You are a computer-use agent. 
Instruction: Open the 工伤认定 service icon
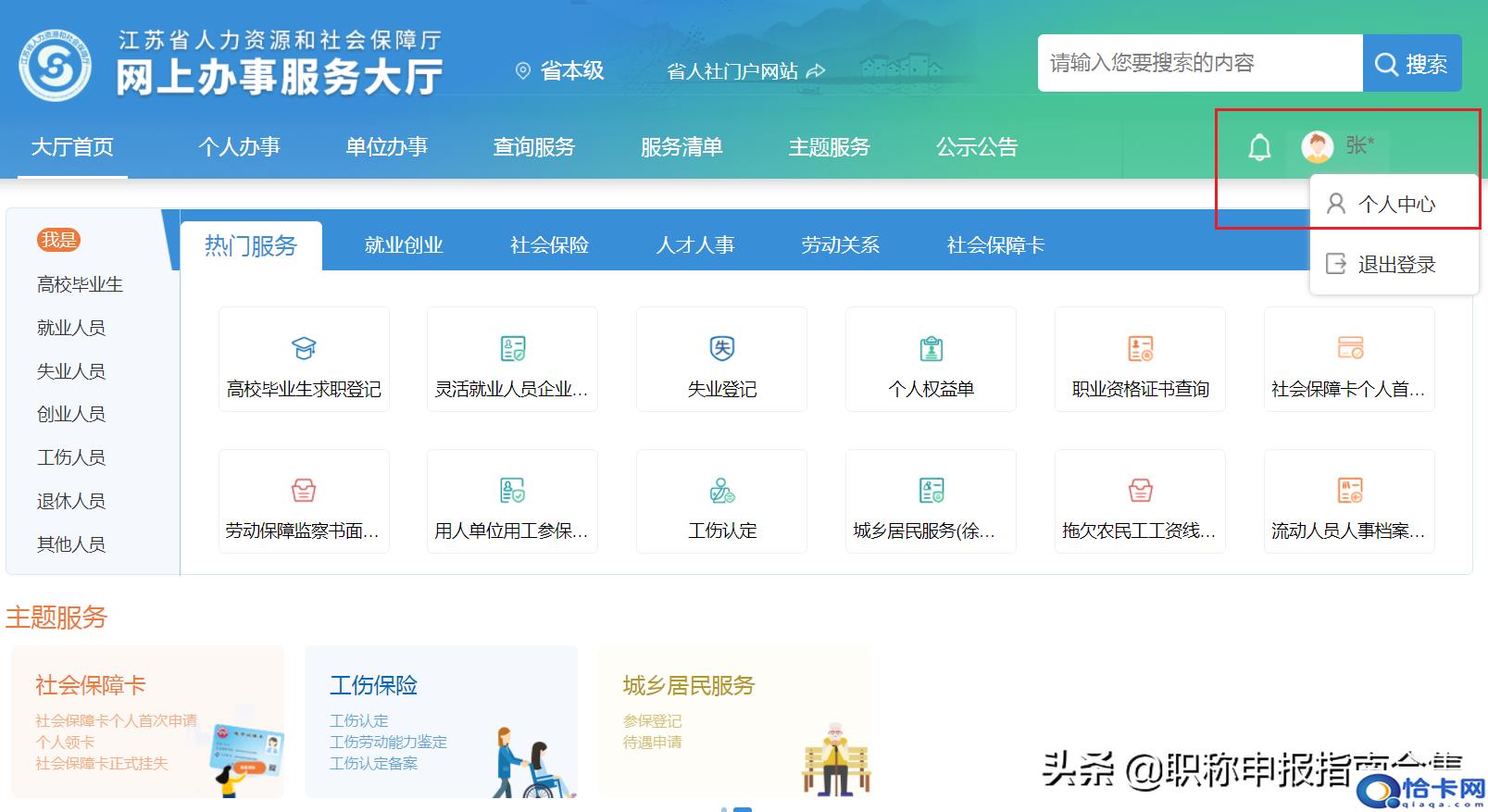pos(721,490)
